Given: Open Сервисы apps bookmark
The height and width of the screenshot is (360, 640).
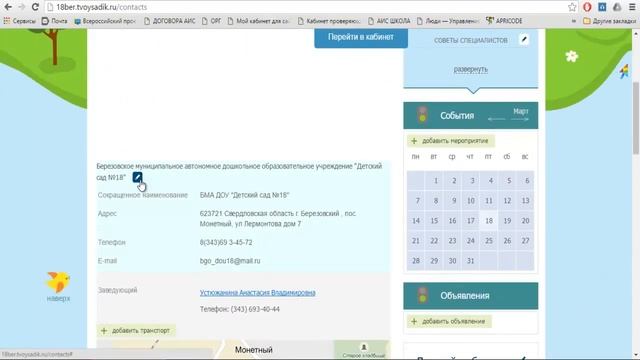Looking at the screenshot, I should [20, 21].
